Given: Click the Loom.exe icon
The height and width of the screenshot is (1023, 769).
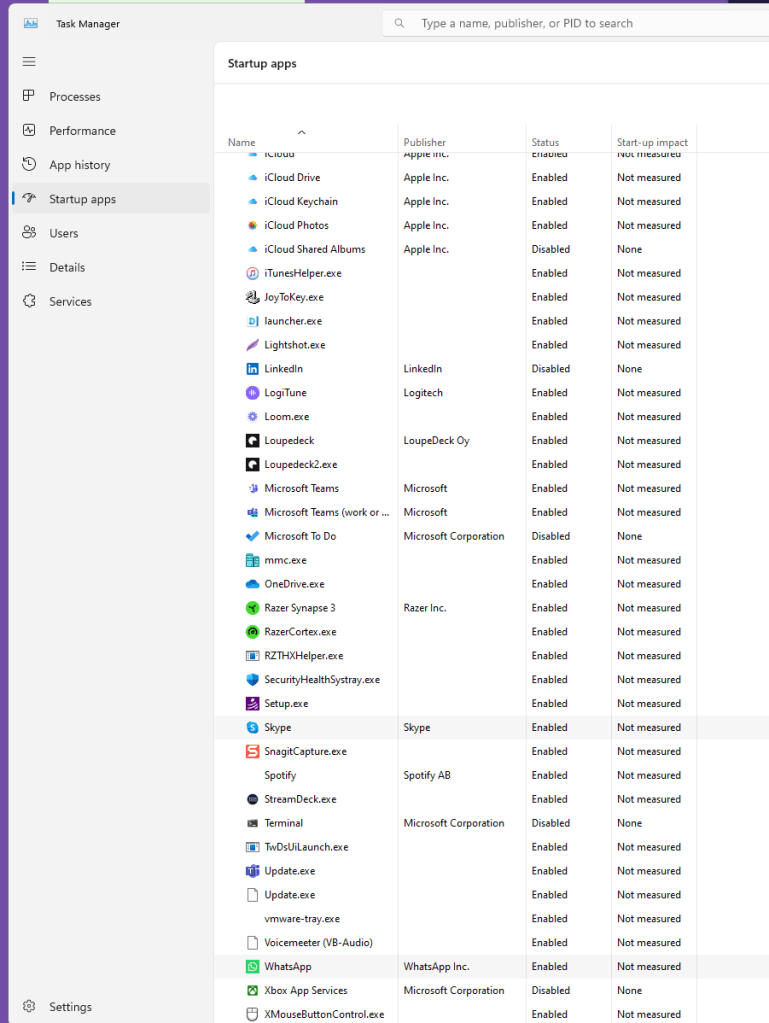Looking at the screenshot, I should point(252,416).
